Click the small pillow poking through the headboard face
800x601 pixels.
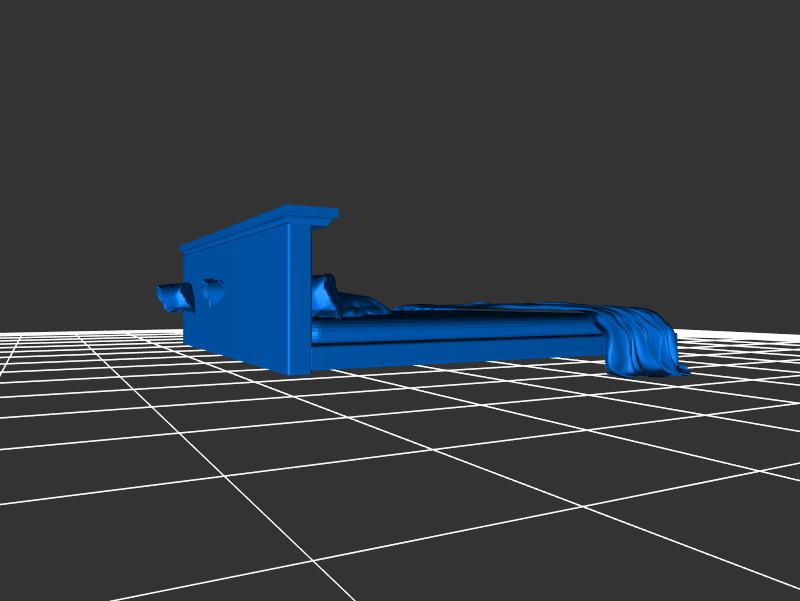pyautogui.click(x=213, y=292)
